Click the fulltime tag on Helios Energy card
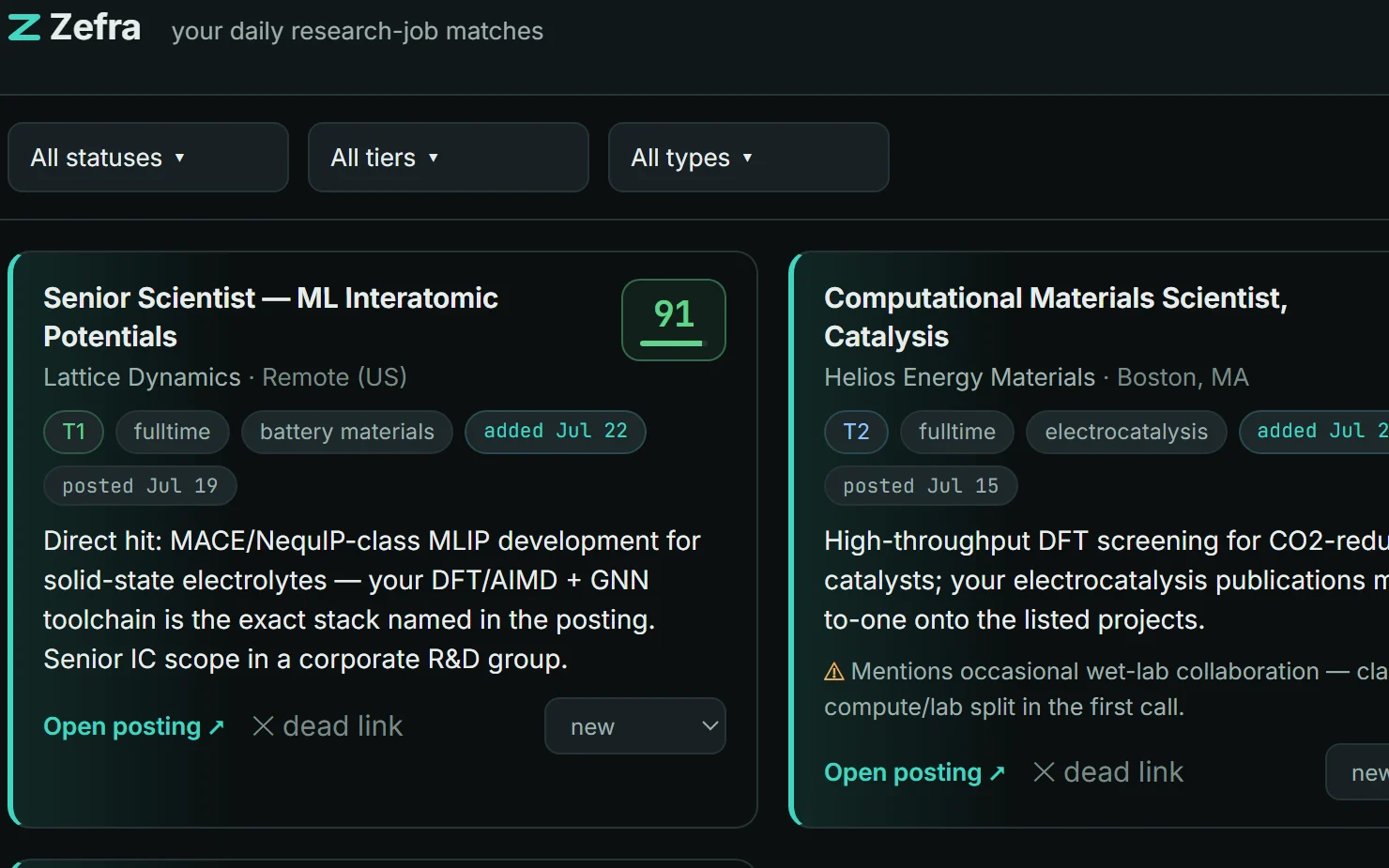The image size is (1389, 868). tap(957, 432)
